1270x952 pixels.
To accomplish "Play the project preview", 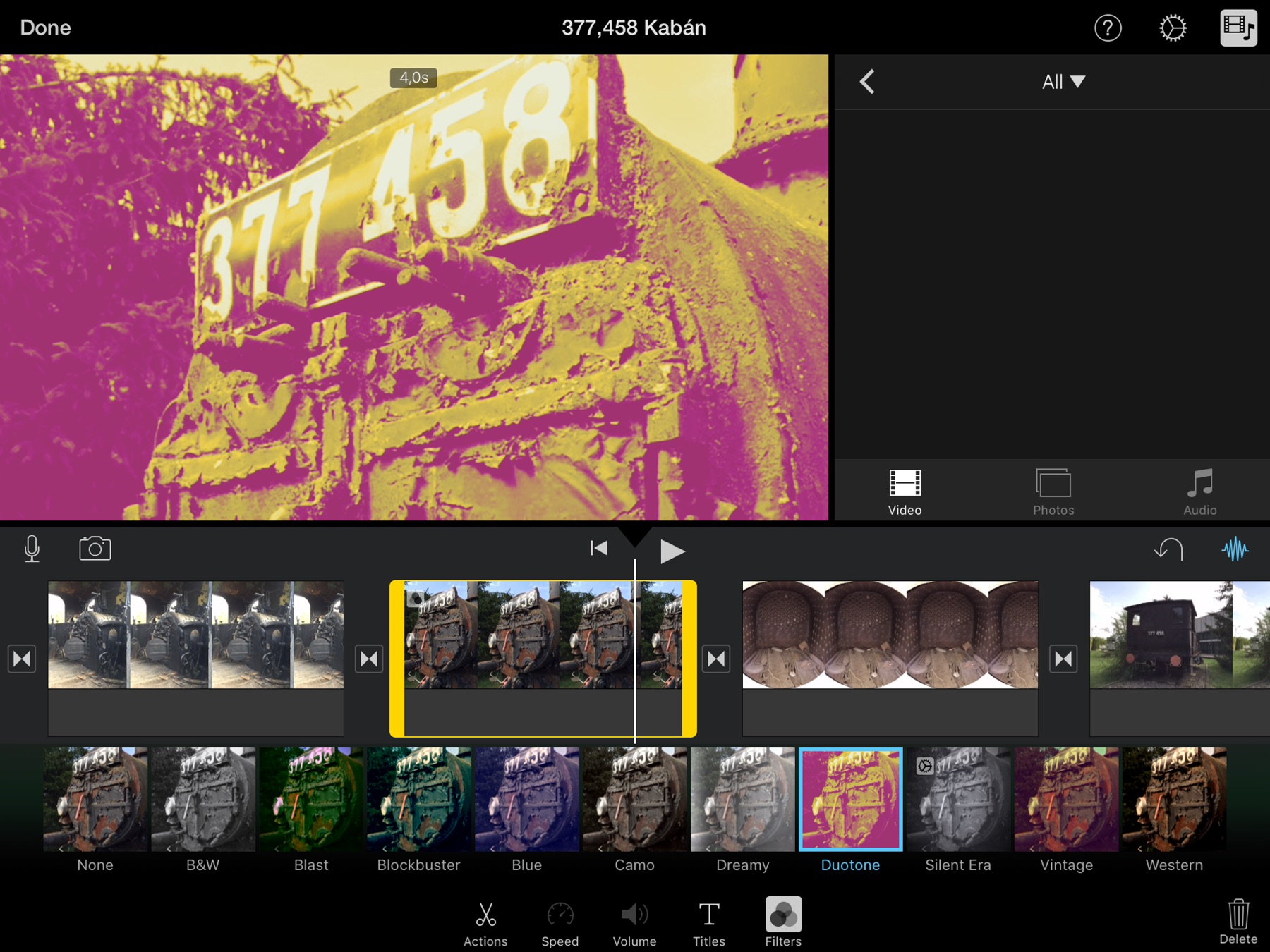I will click(672, 551).
